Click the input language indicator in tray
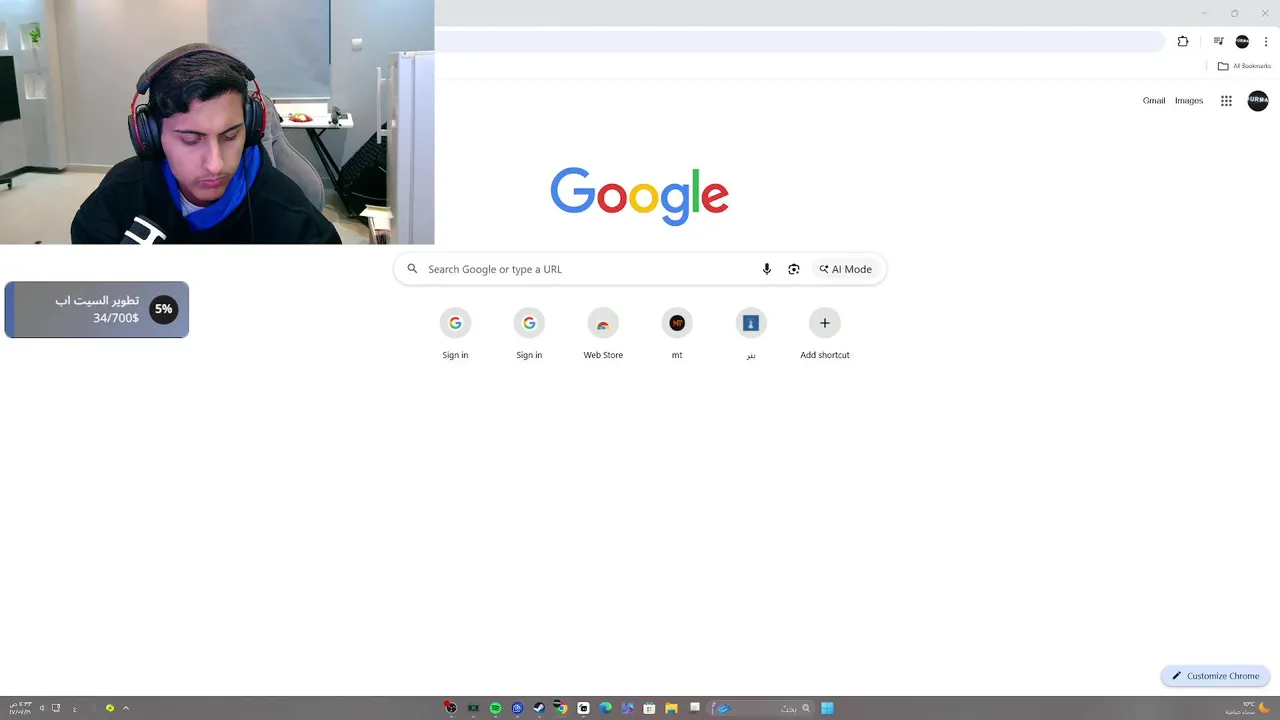Viewport: 1280px width, 720px height. [75, 708]
